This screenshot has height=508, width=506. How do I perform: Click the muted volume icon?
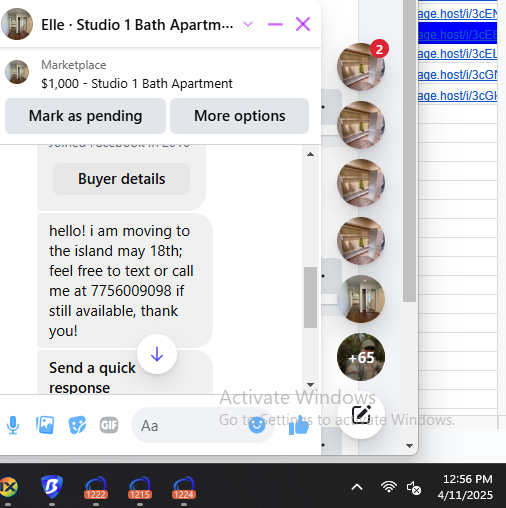coord(414,488)
